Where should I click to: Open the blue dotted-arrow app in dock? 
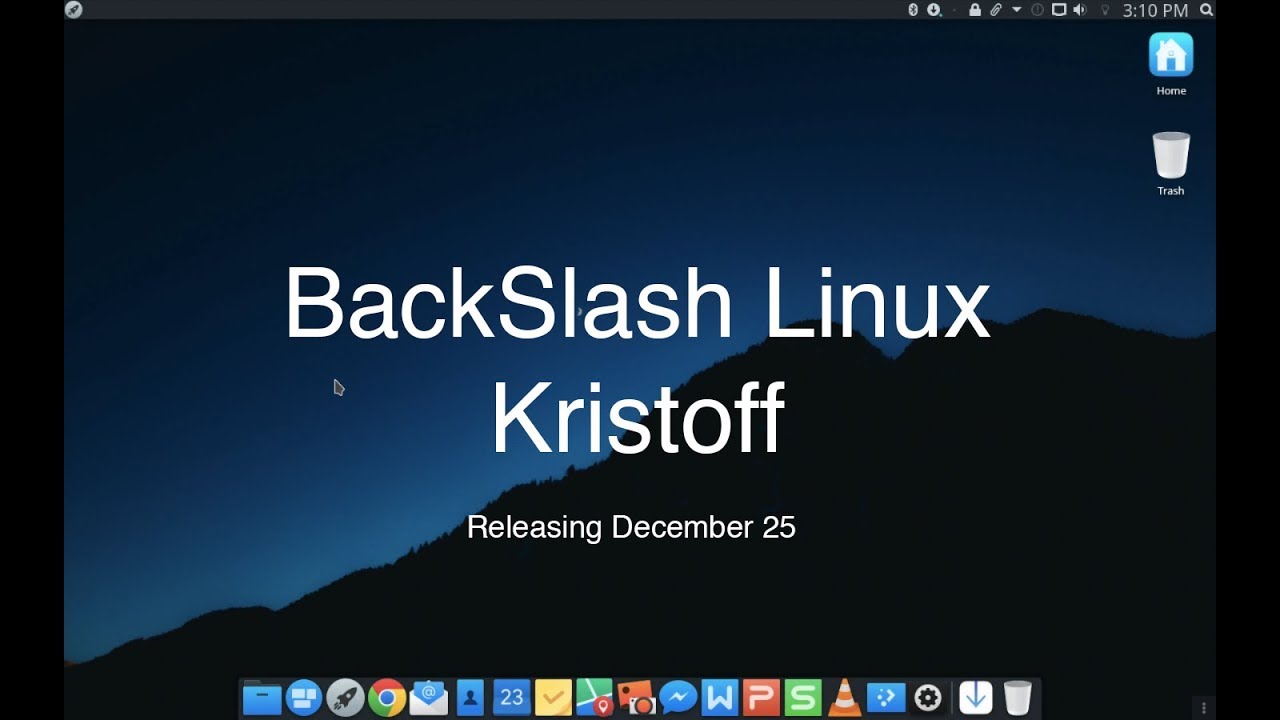click(886, 697)
